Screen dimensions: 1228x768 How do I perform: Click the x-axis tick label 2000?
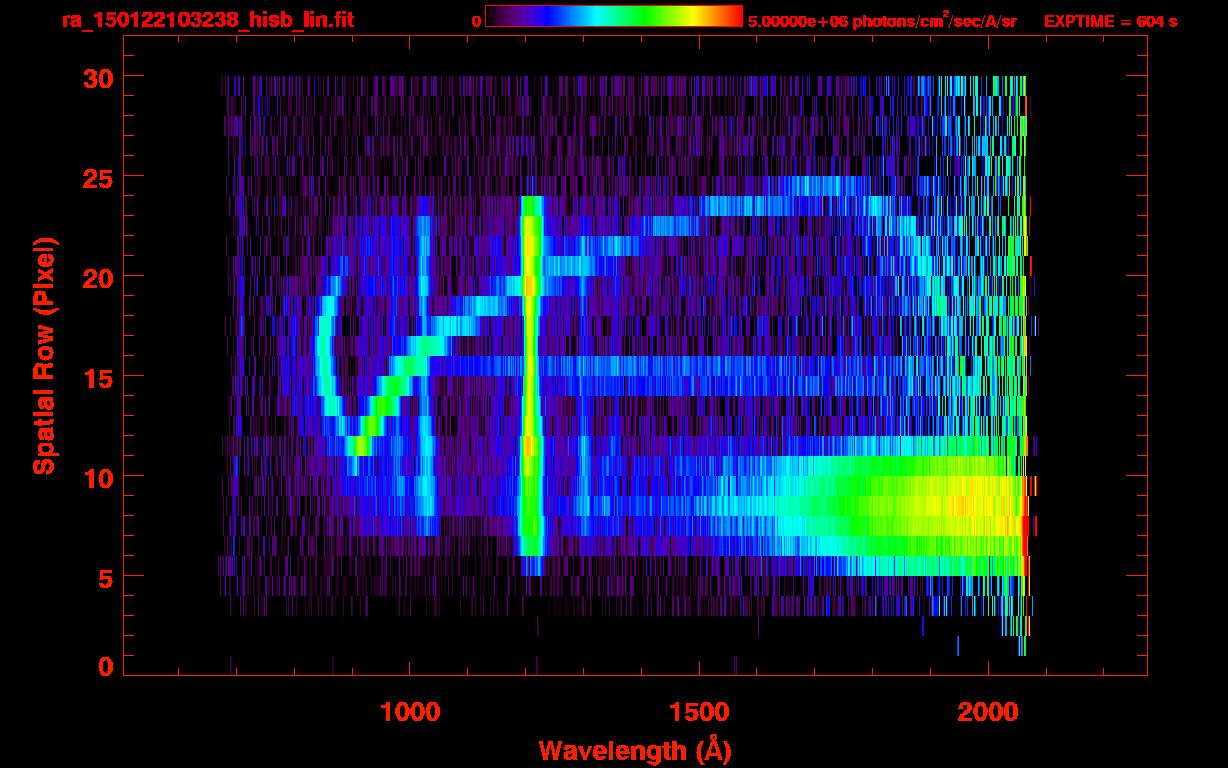coord(988,713)
